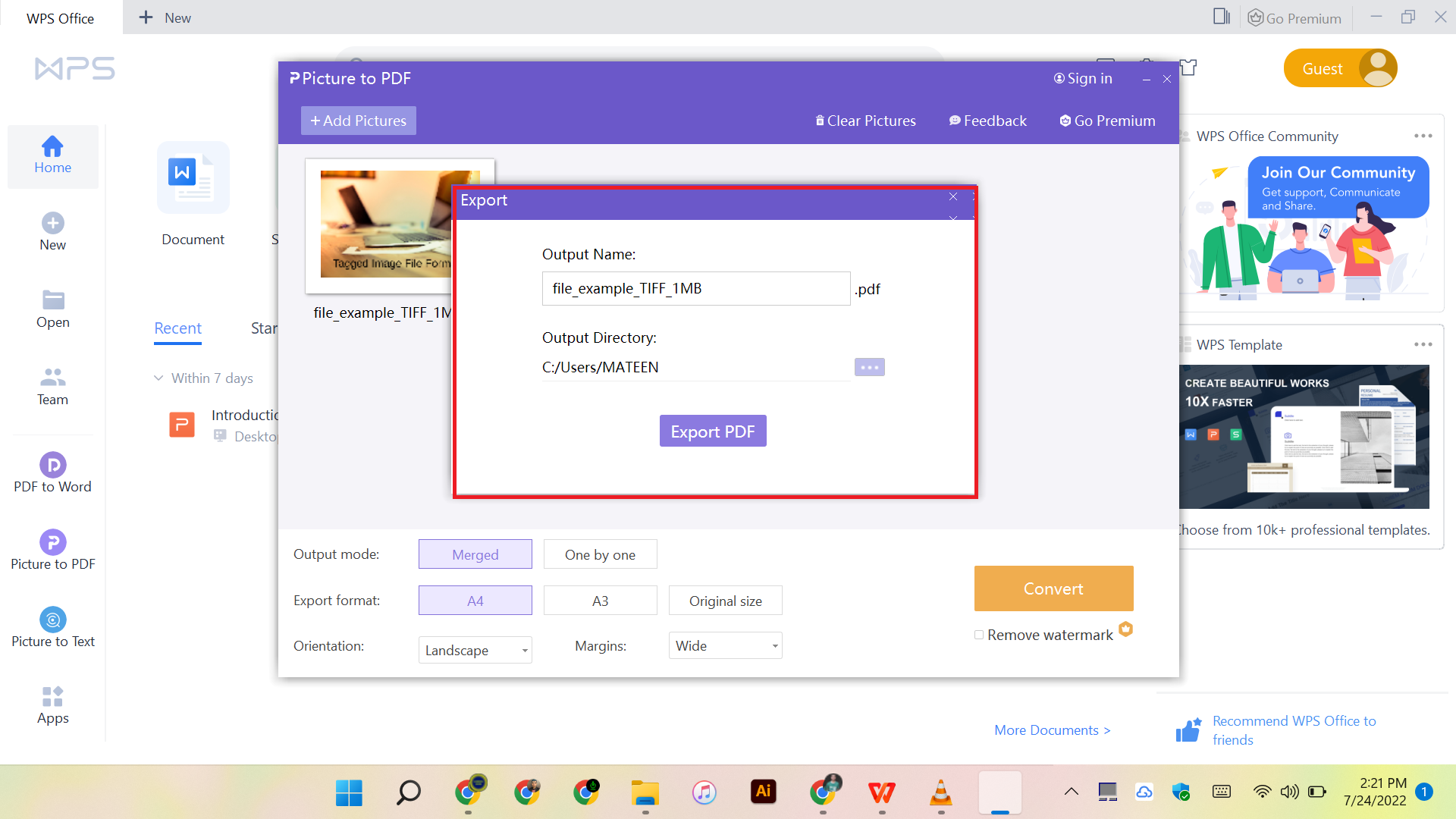The width and height of the screenshot is (1456, 819).
Task: Open the Margins dropdown showing Wide
Action: click(724, 645)
